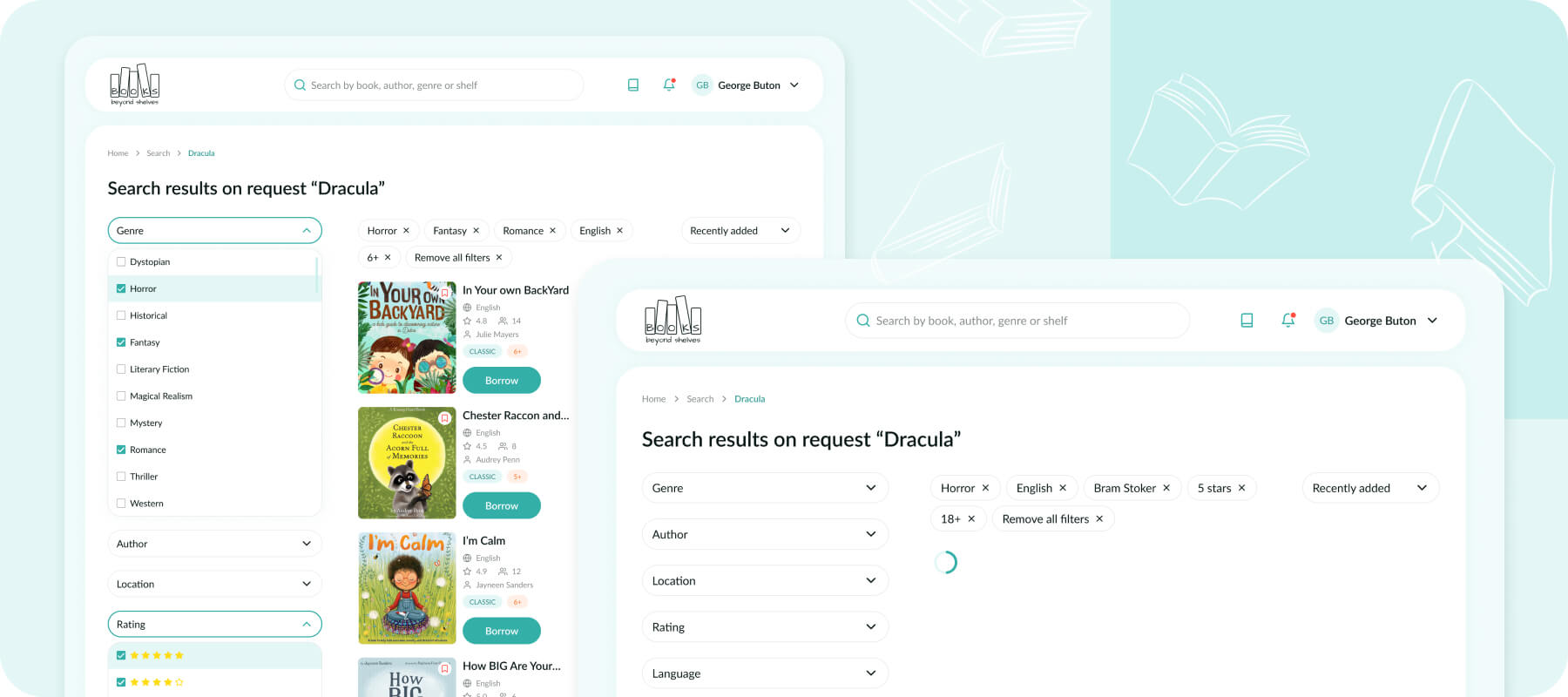
Task: Expand the Location dropdown in right window
Action: click(x=765, y=580)
